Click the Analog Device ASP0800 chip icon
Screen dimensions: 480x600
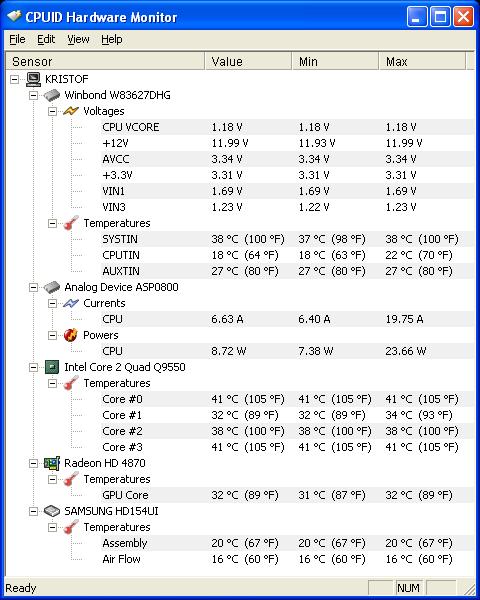[52, 287]
